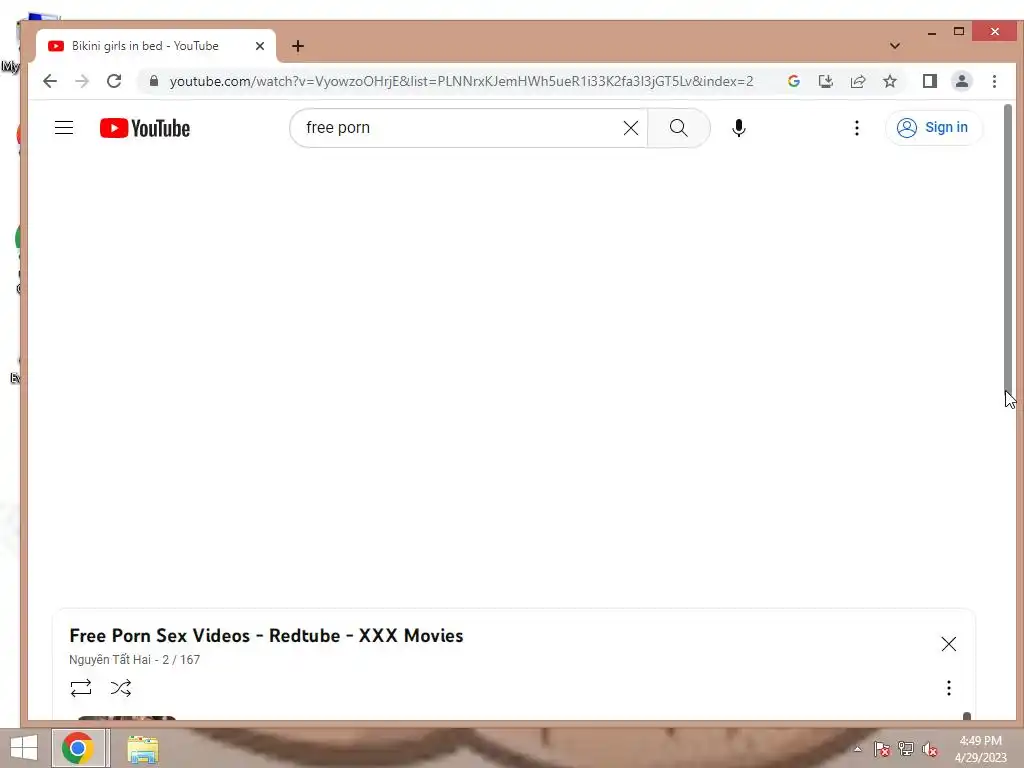
Task: Close the playlist panel
Action: 949,644
